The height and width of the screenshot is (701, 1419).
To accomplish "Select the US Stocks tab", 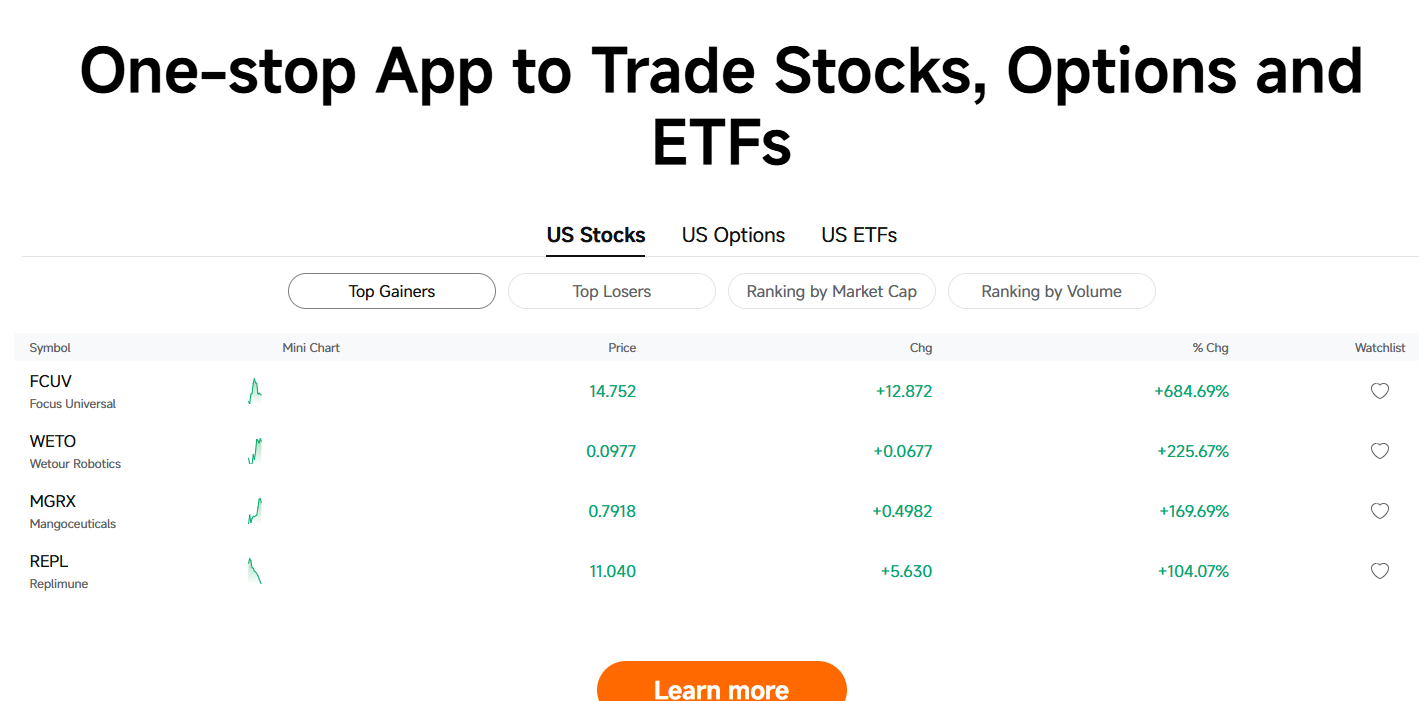I will [596, 235].
